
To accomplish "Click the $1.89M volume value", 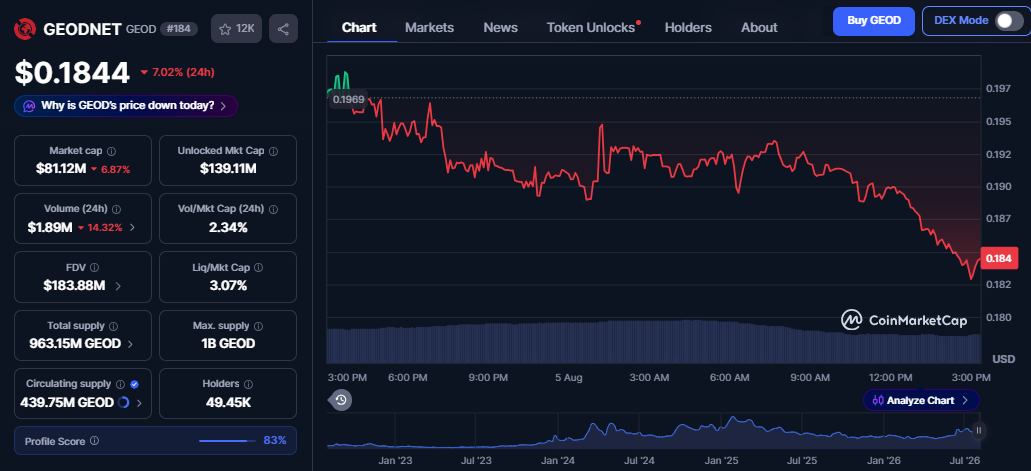I will click(50, 228).
